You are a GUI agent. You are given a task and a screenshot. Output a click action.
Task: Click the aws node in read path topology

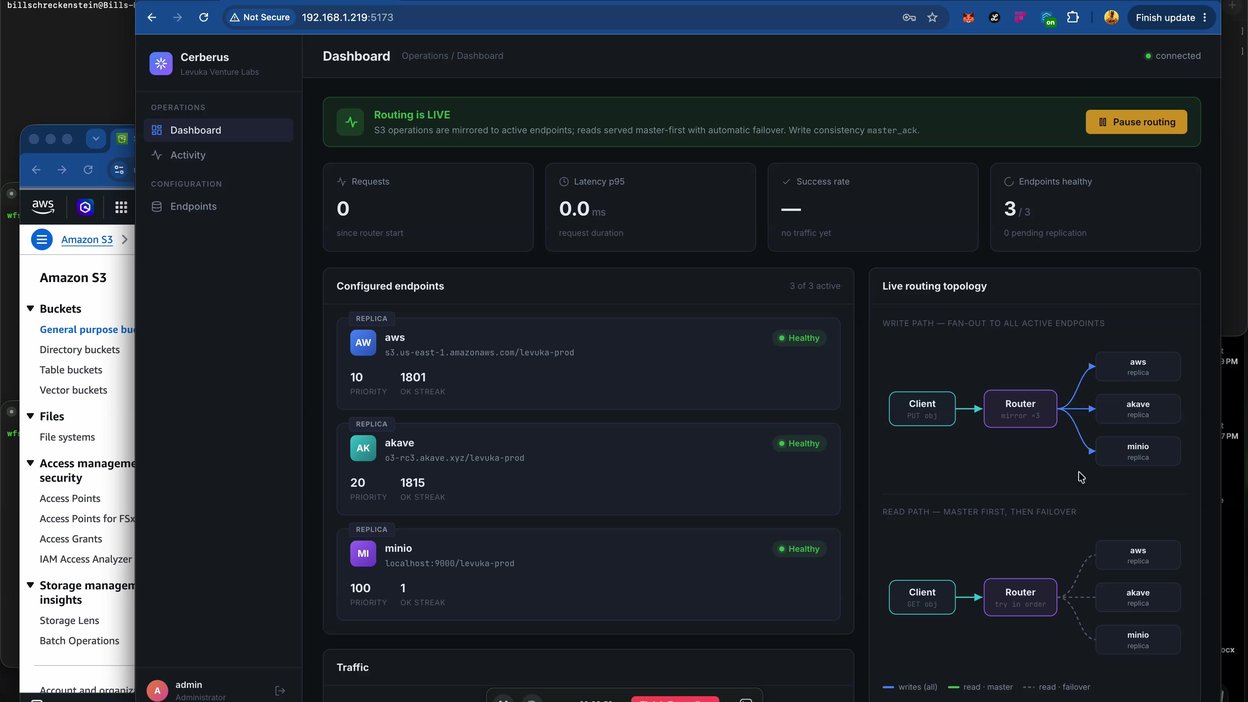tap(1138, 555)
